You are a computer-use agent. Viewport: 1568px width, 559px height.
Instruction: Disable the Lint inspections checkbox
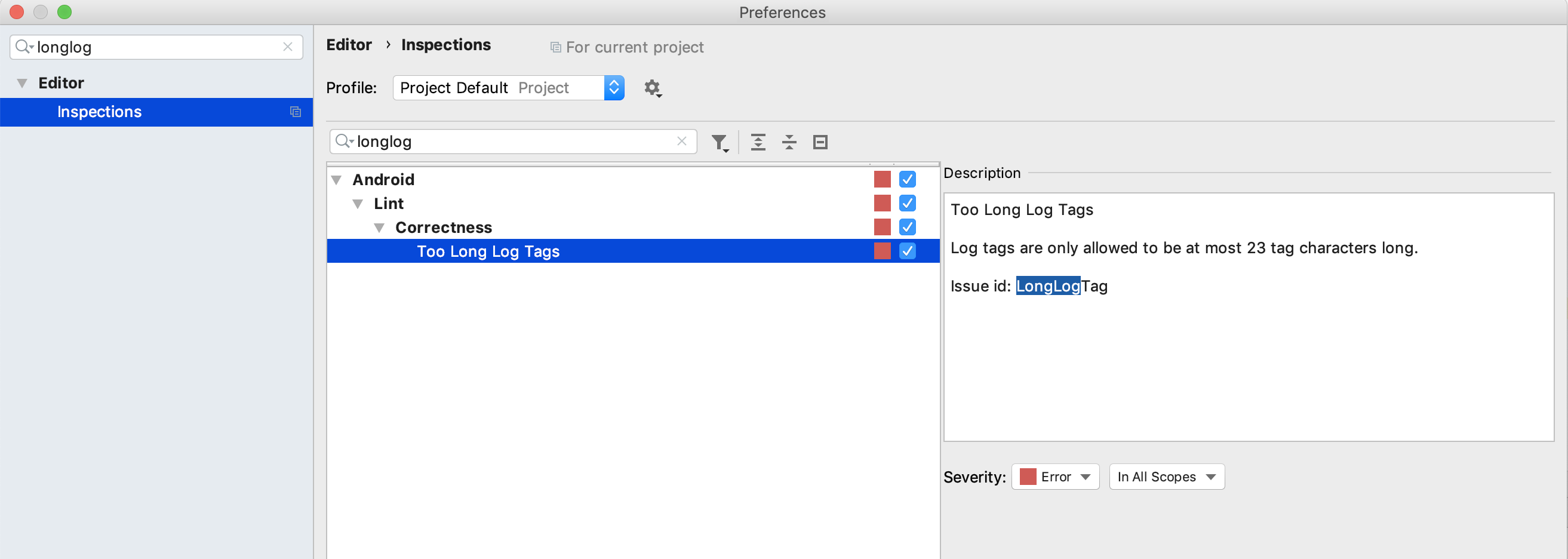coord(908,203)
